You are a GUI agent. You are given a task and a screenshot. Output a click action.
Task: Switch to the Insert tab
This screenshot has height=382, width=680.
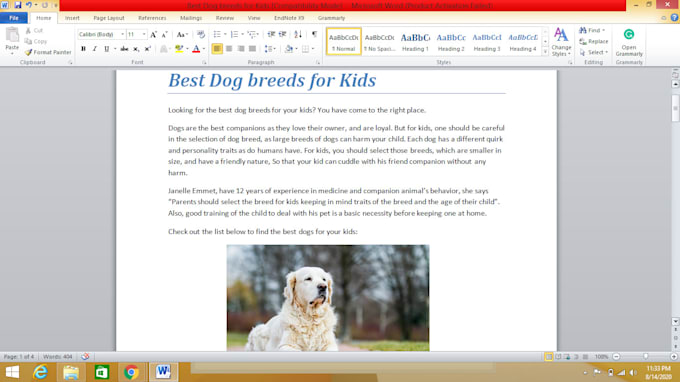click(x=72, y=18)
